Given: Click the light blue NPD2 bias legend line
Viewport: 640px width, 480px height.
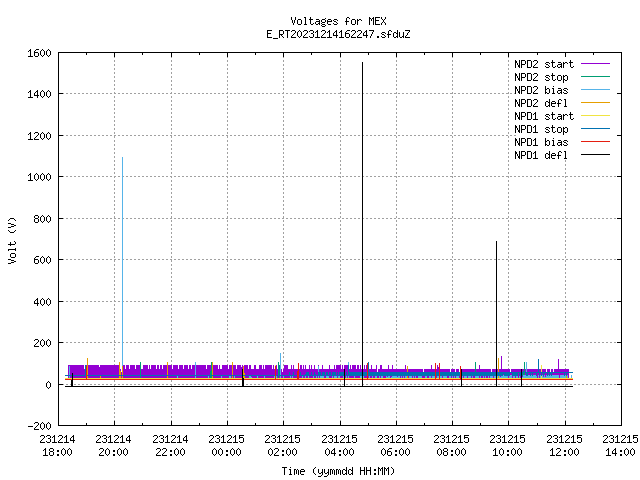Looking at the screenshot, I should (596, 89).
